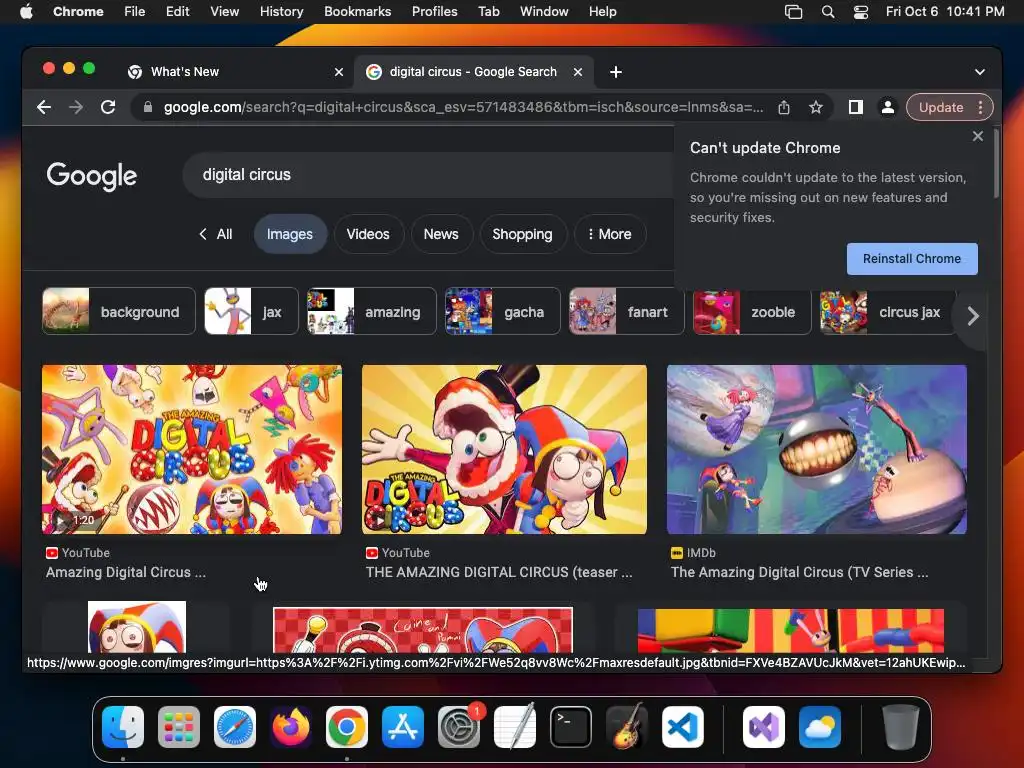The image size is (1024, 768).
Task: Open Shopping results
Action: 522,234
